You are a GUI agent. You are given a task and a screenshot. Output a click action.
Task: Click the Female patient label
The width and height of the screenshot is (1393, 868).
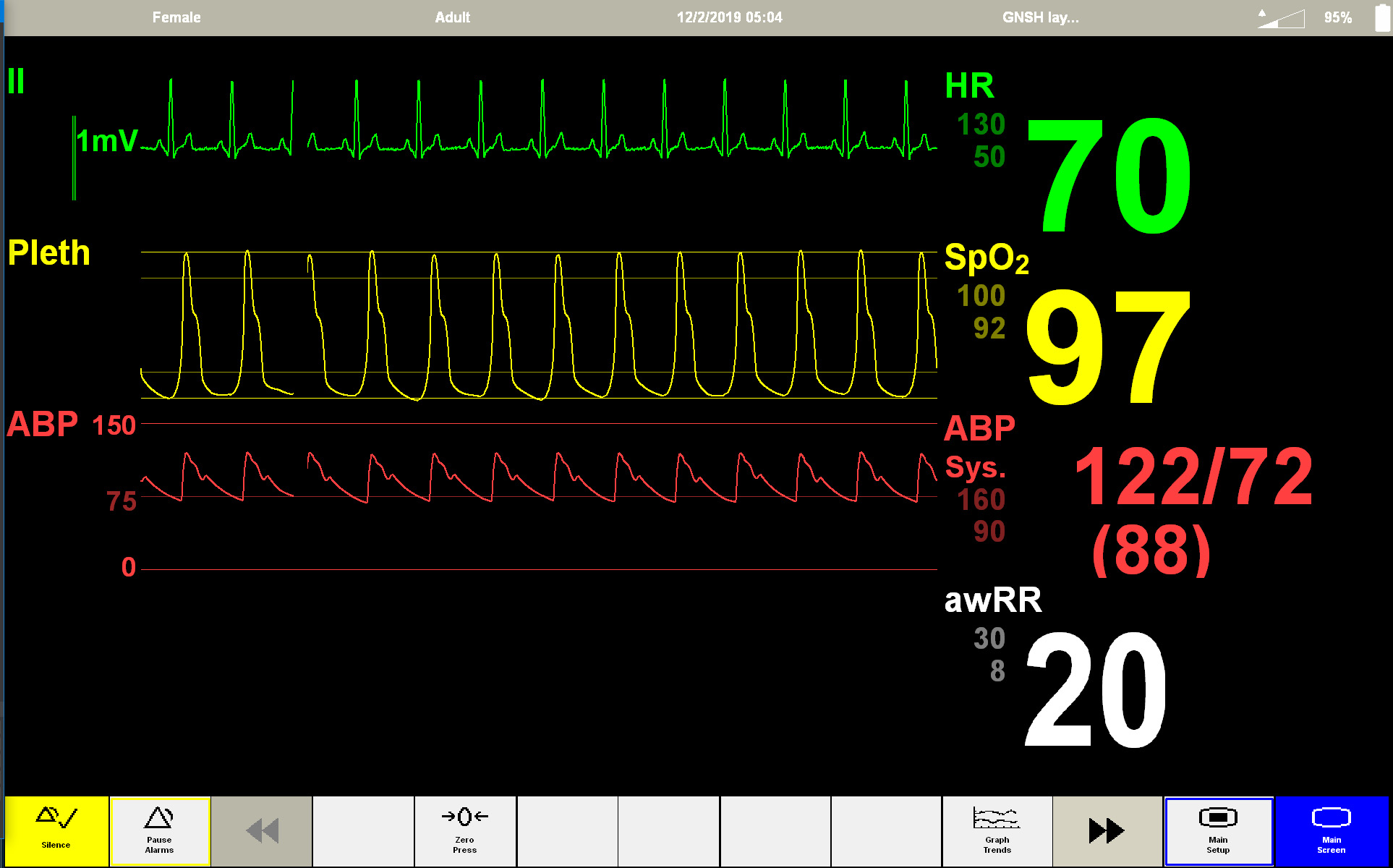pyautogui.click(x=176, y=17)
